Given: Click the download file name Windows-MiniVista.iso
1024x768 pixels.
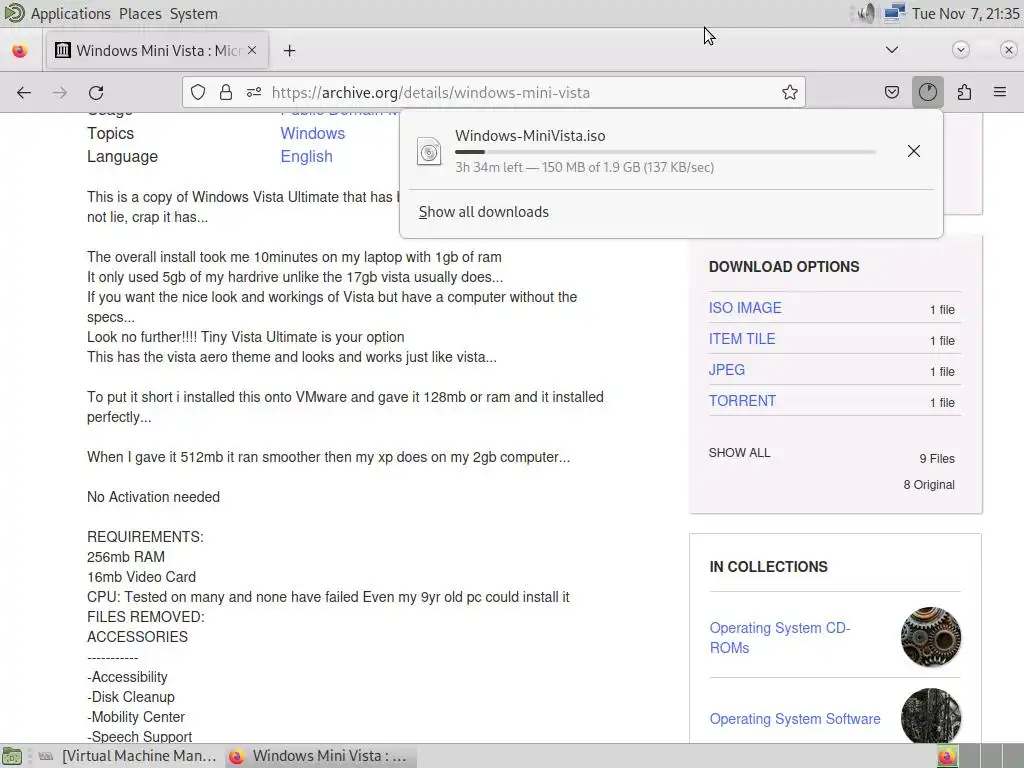Looking at the screenshot, I should 530,136.
